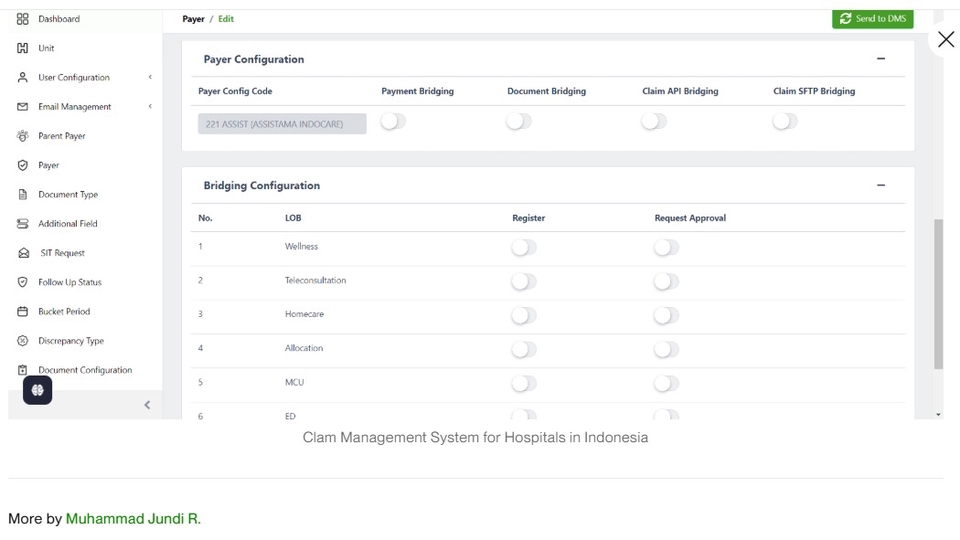Click the Teleconsultation LOB cell

pyautogui.click(x=315, y=280)
